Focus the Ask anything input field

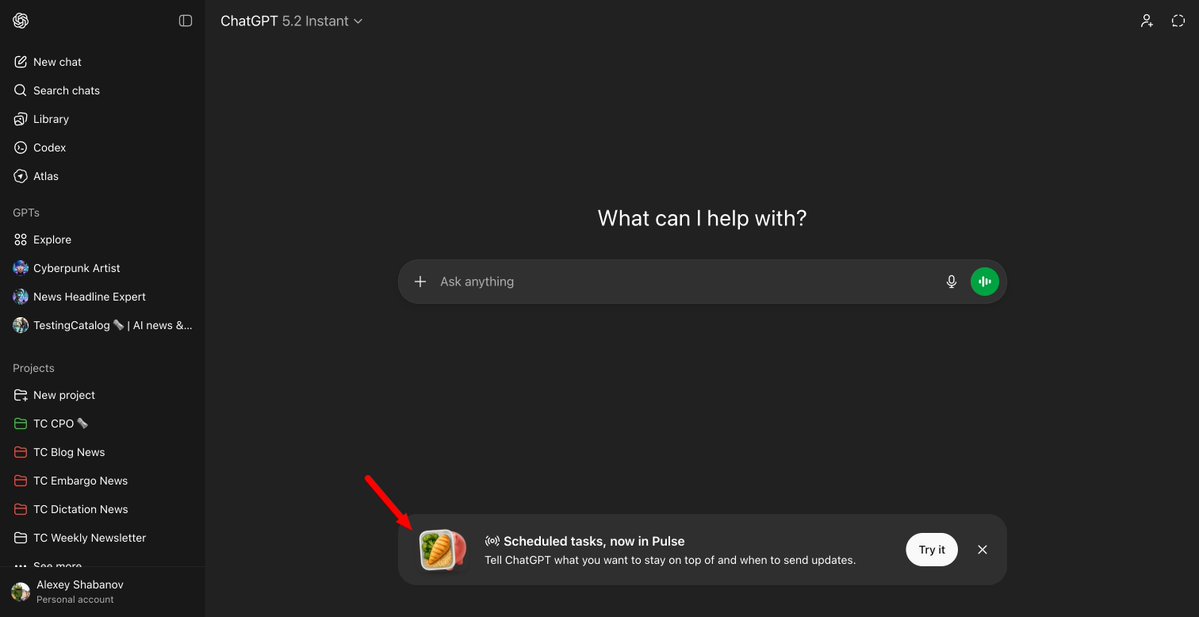click(x=687, y=281)
